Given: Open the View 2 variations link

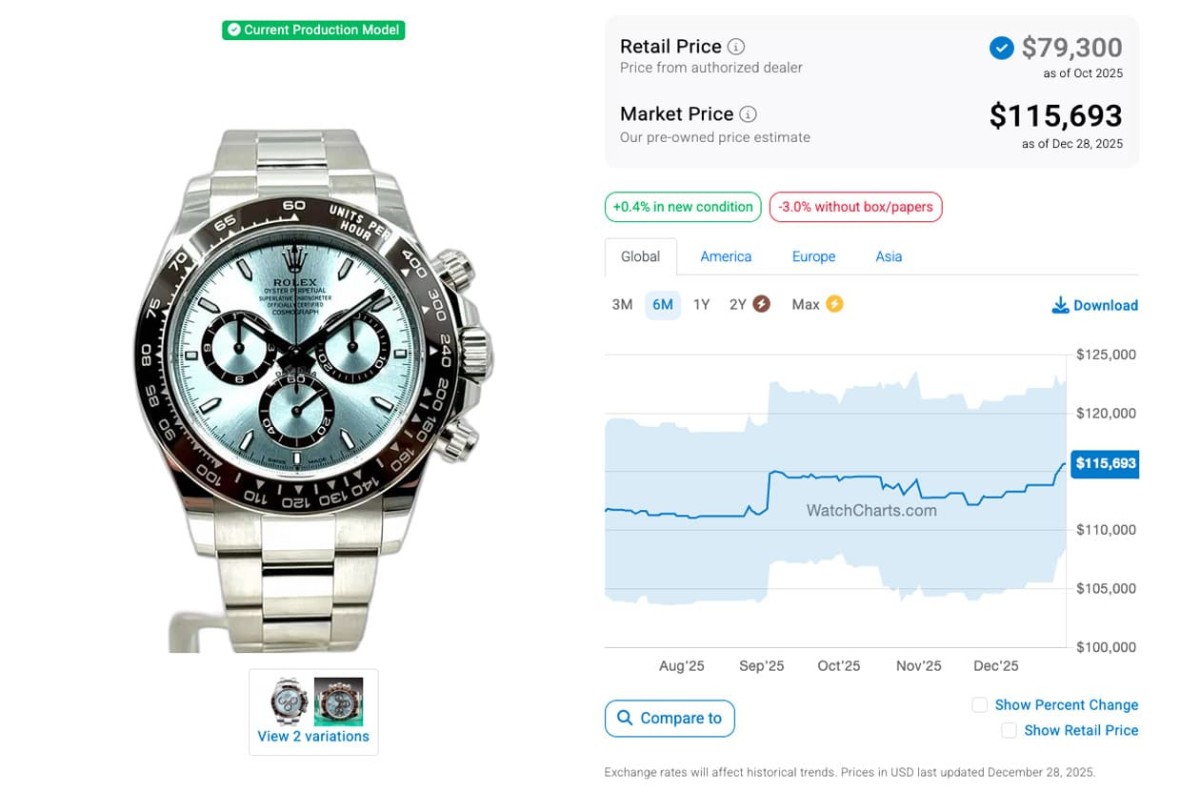Looking at the screenshot, I should [313, 736].
